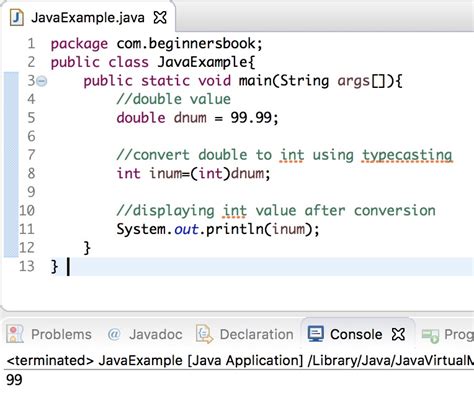The image size is (474, 406).
Task: Click line number 6 in gutter
Action: point(31,136)
